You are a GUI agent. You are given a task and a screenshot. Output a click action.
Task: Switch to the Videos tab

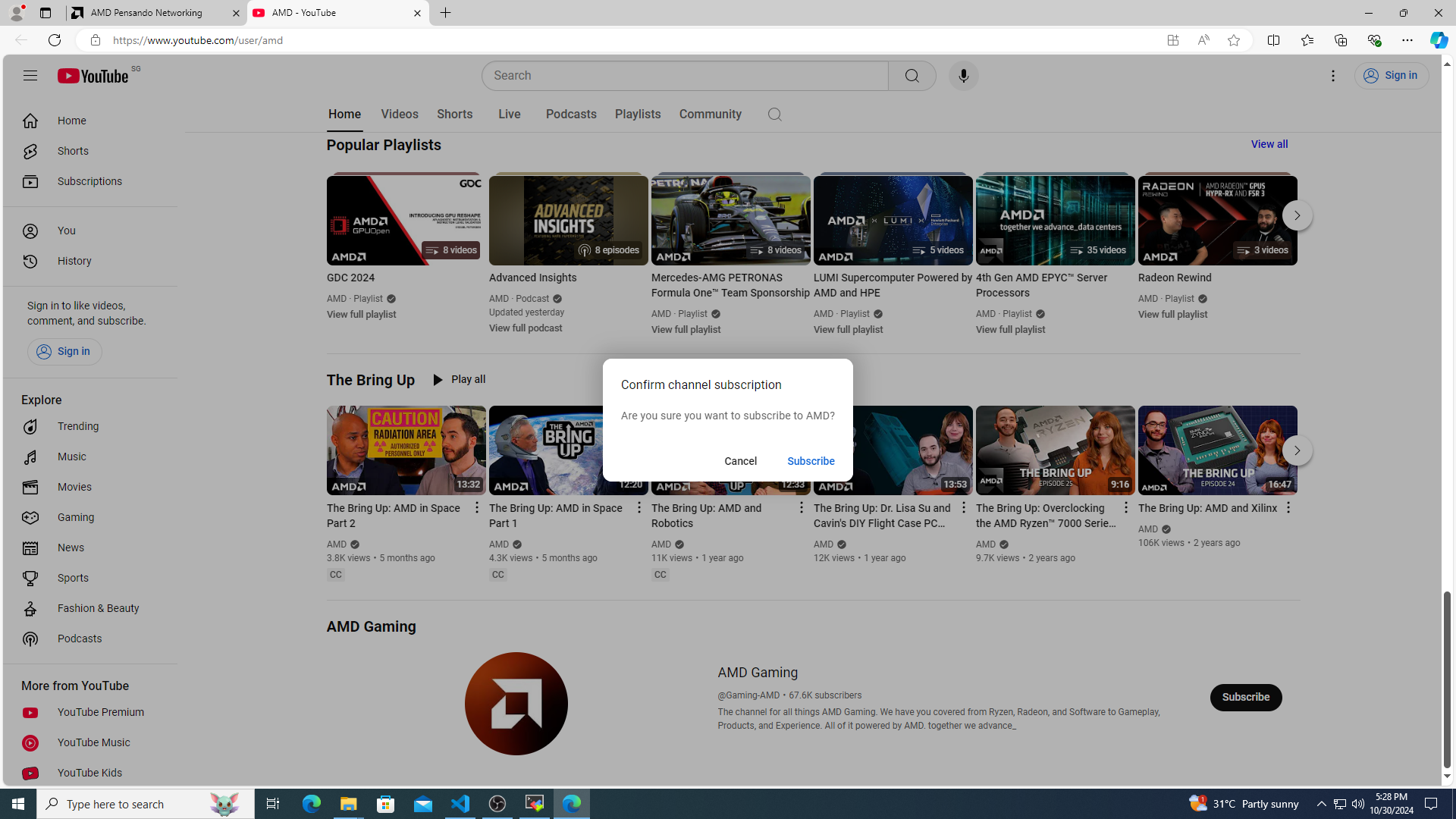click(399, 115)
